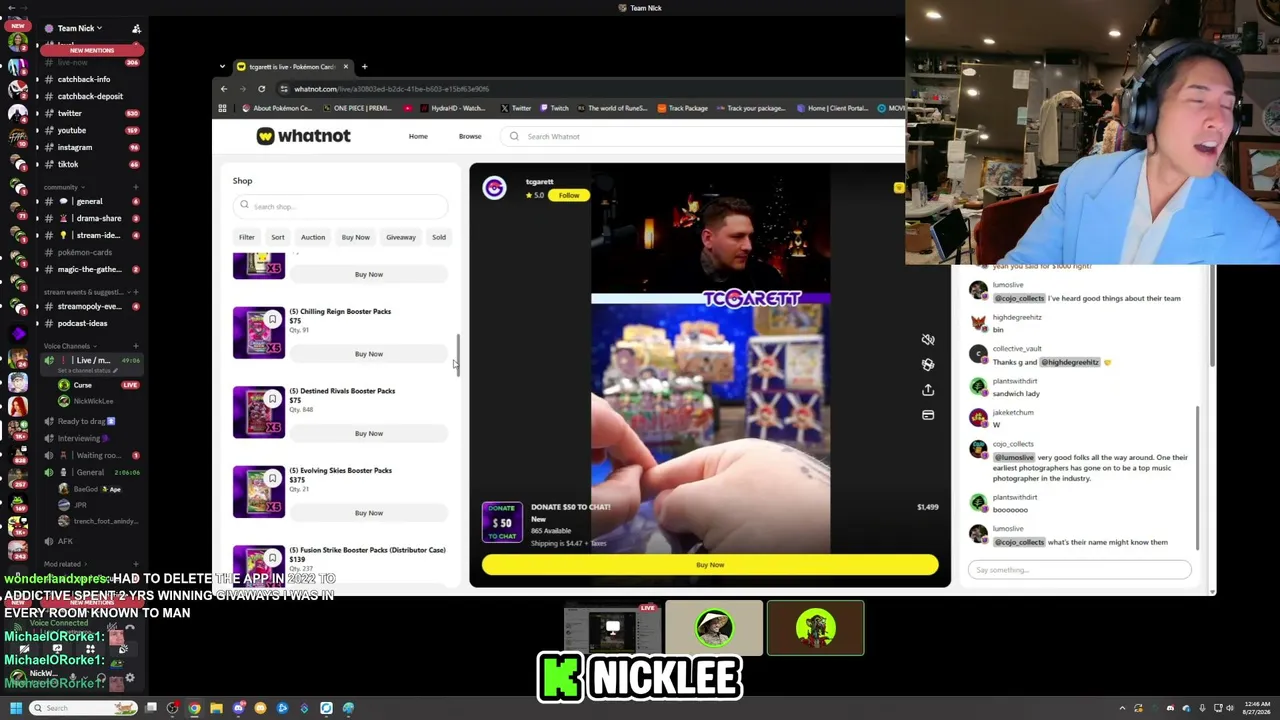Follow tcgarett
Image resolution: width=1280 pixels, height=720 pixels.
point(569,195)
